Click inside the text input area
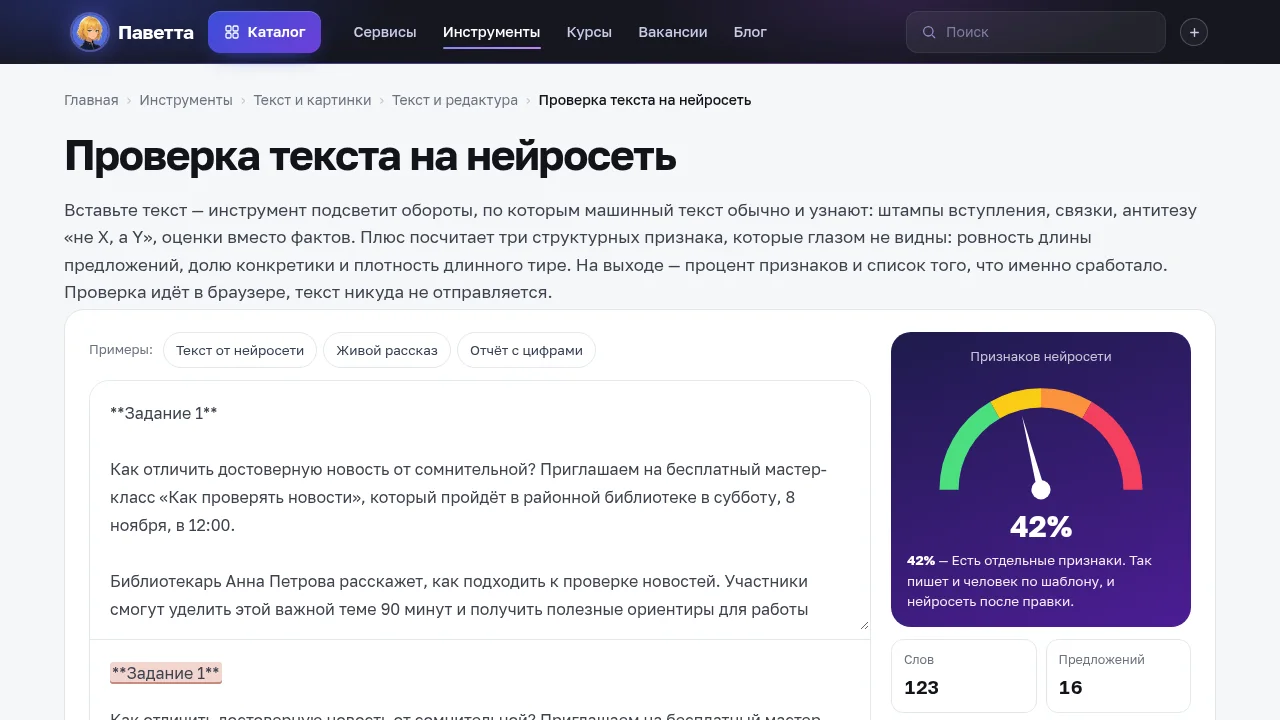The width and height of the screenshot is (1280, 720). point(480,510)
